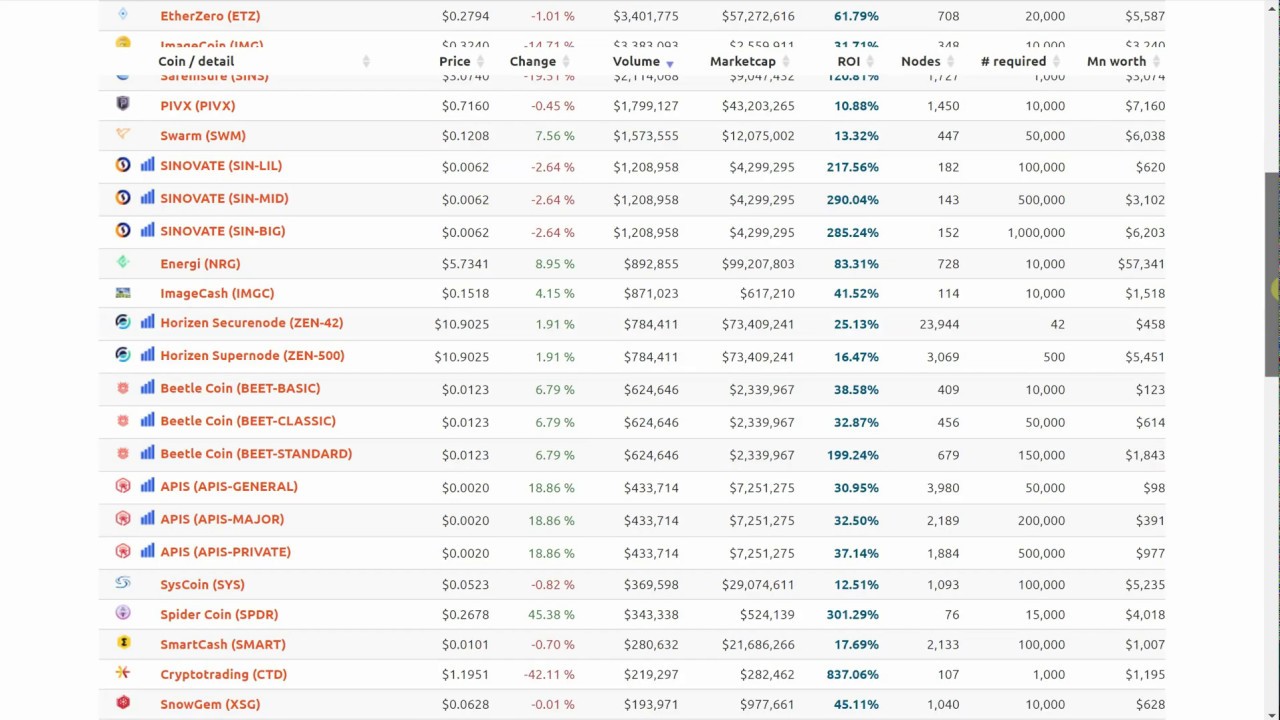Click the SINOVATE (SIN-BIG) coin logo
The height and width of the screenshot is (720, 1280).
pyautogui.click(x=123, y=230)
